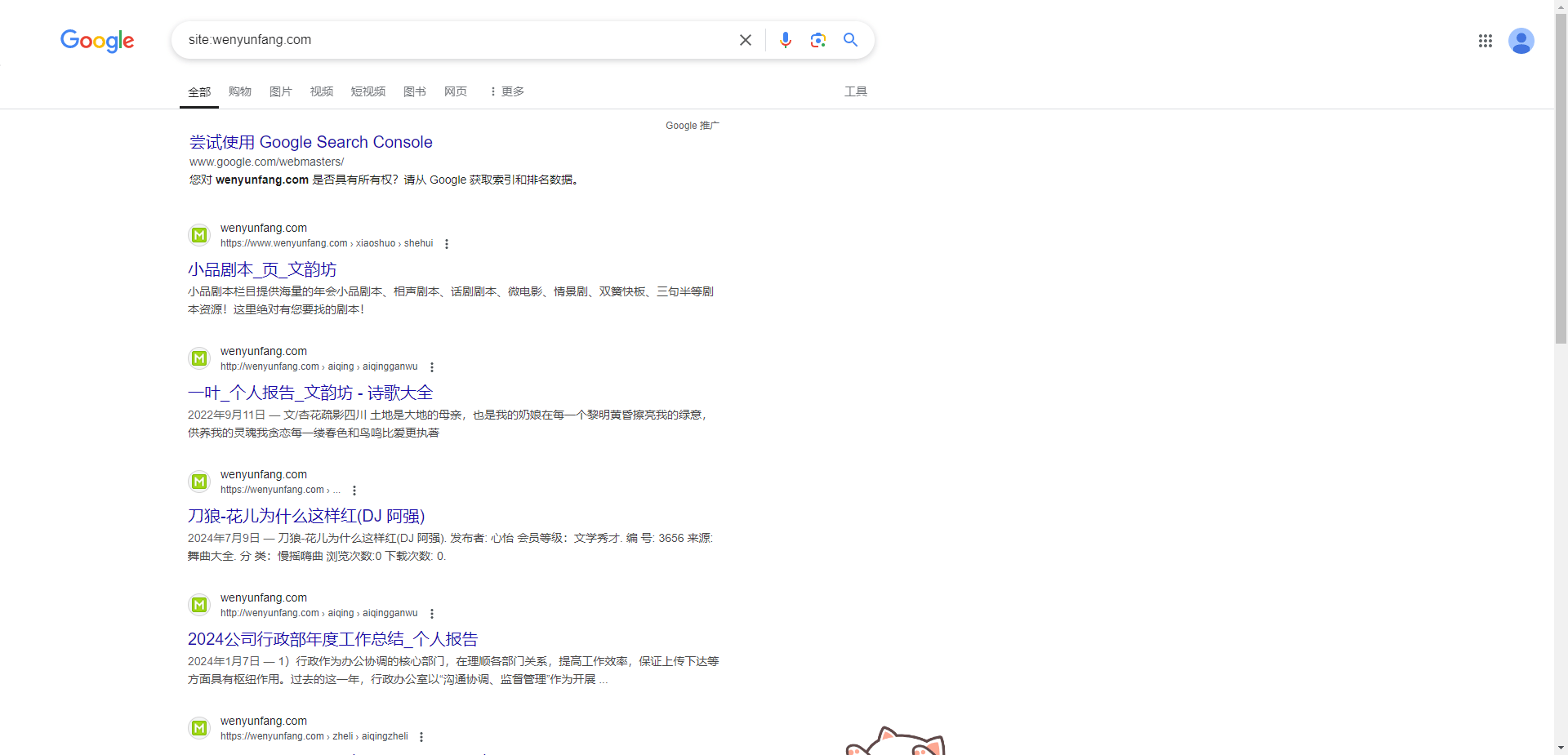Click the Google 推广 label
1568x755 pixels.
click(692, 126)
